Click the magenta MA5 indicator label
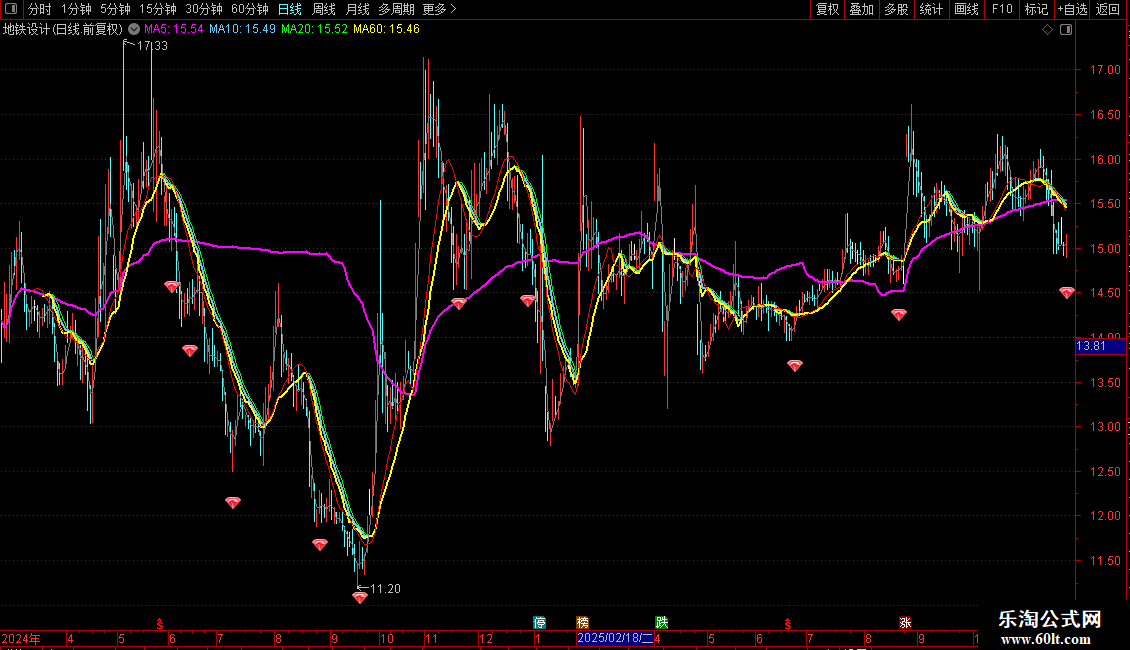 (173, 29)
